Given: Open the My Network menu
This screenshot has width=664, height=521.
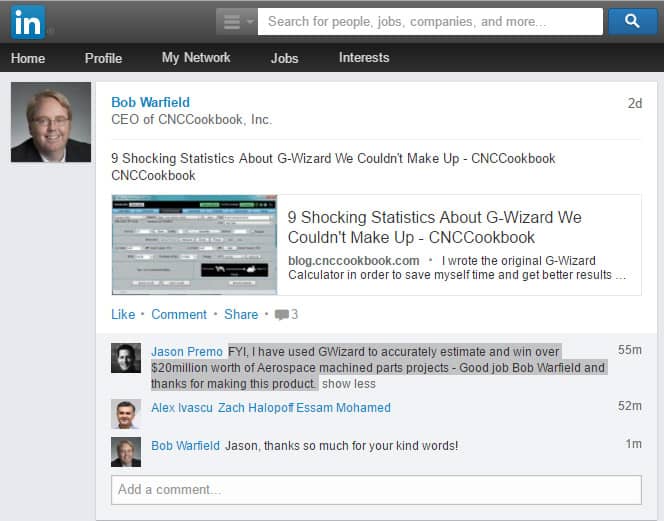Looking at the screenshot, I should tap(196, 58).
